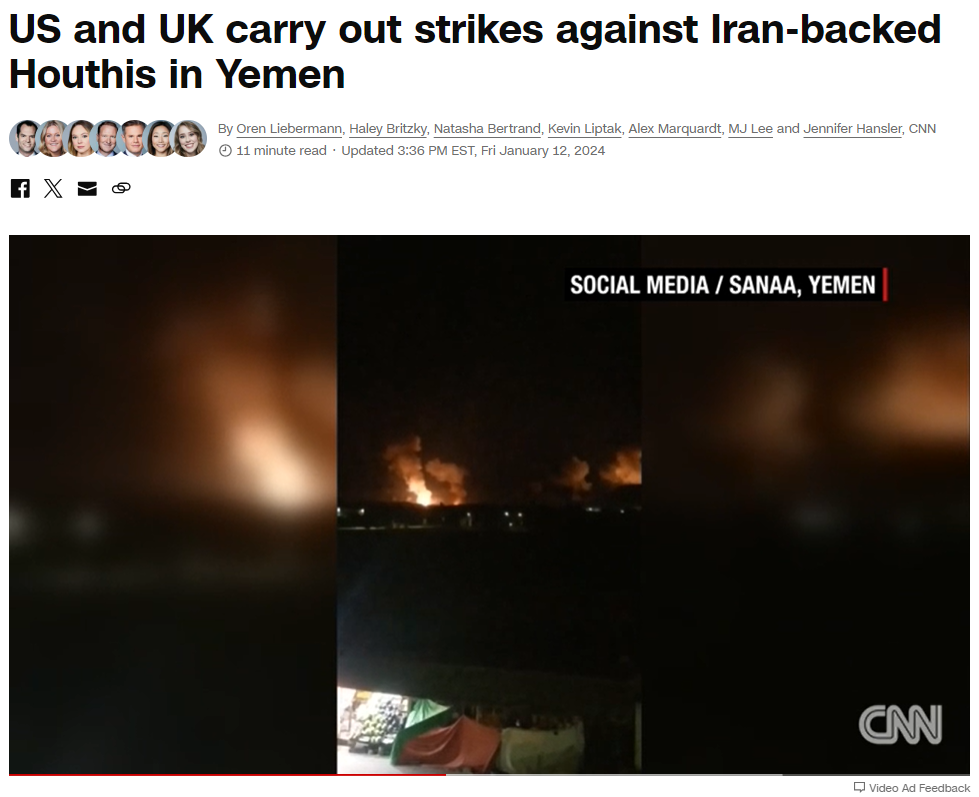Image resolution: width=979 pixels, height=797 pixels.
Task: Click the CNN logo watermark in video
Action: (x=900, y=724)
